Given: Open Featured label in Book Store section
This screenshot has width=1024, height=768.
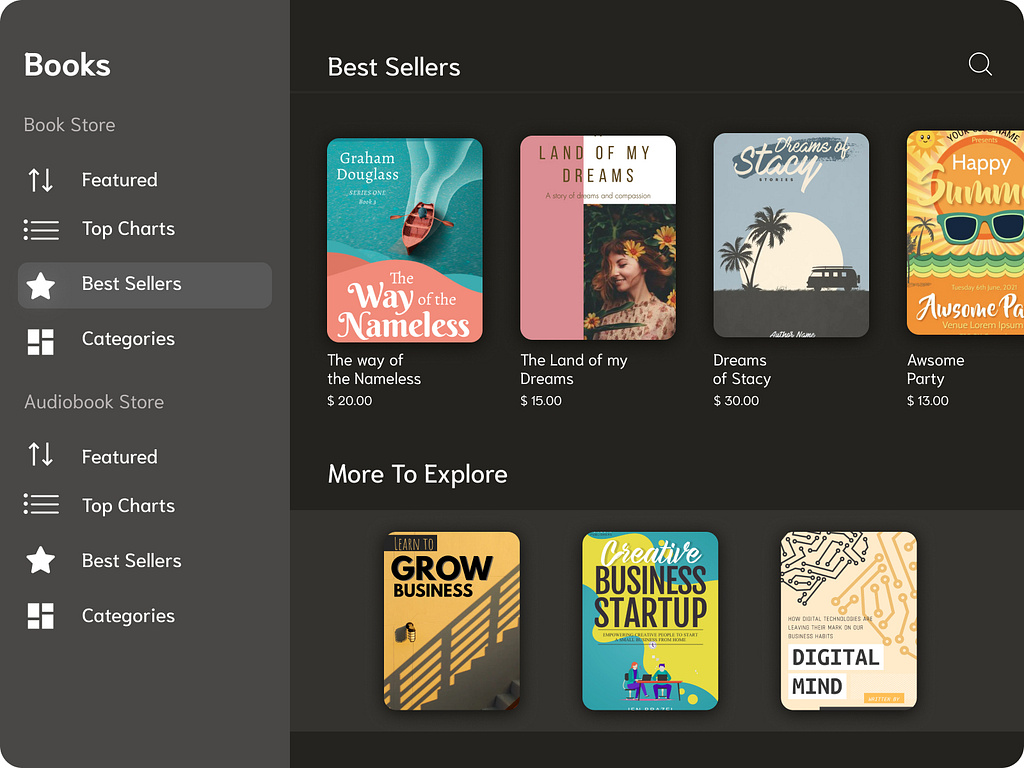Looking at the screenshot, I should coord(120,180).
